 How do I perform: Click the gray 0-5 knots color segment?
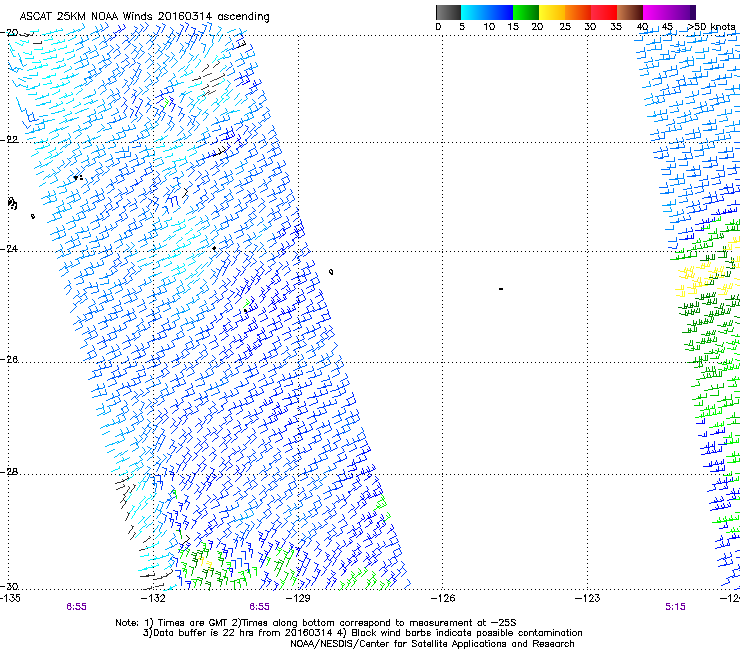[448, 12]
